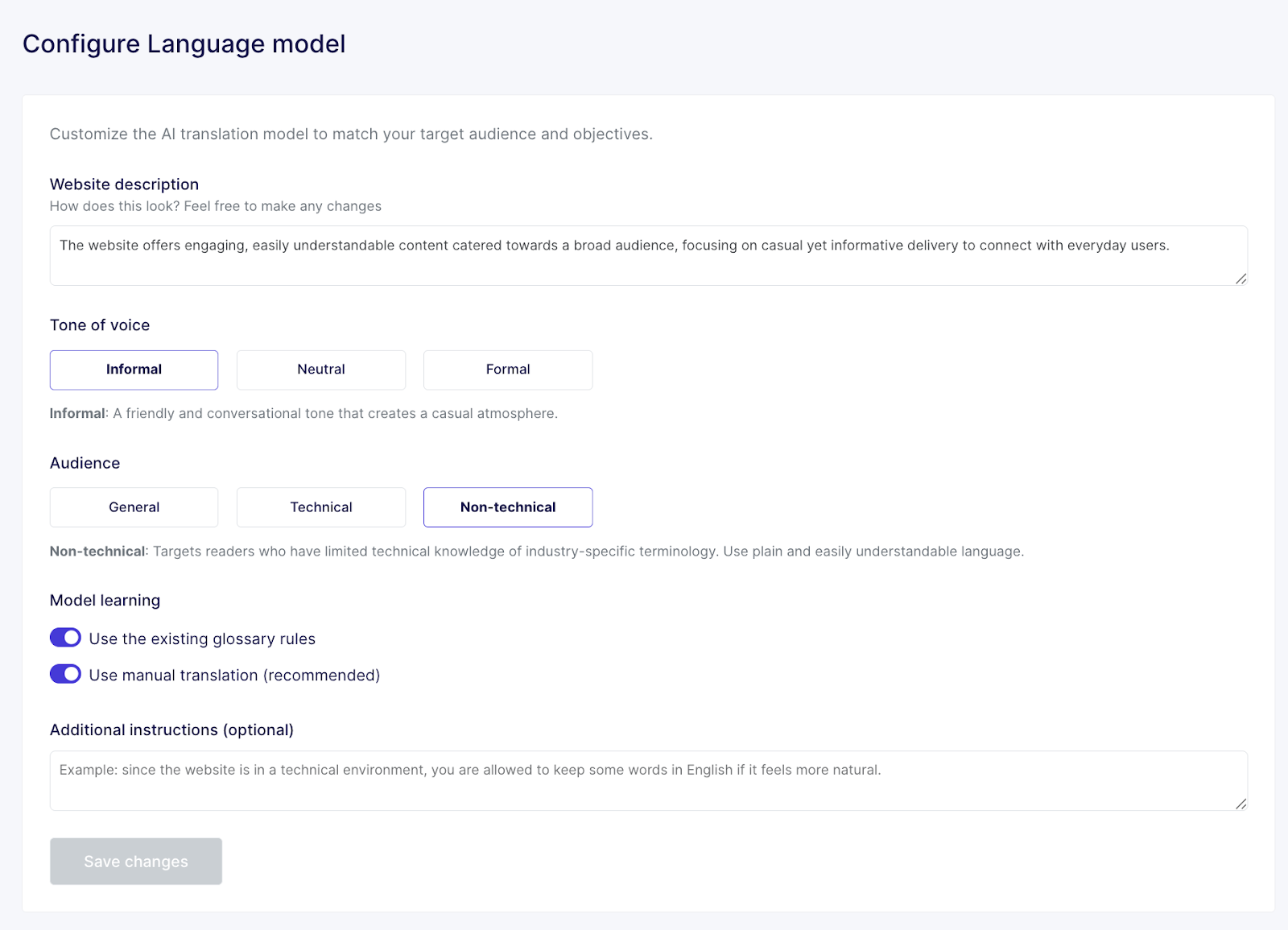Click the resize handle of Additional instructions box
The height and width of the screenshot is (930, 1288).
pos(1241,804)
